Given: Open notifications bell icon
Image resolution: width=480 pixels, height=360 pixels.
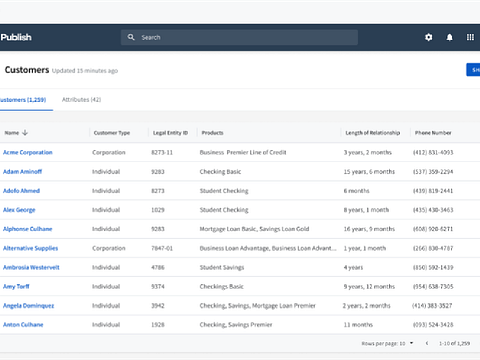Looking at the screenshot, I should pos(449,37).
